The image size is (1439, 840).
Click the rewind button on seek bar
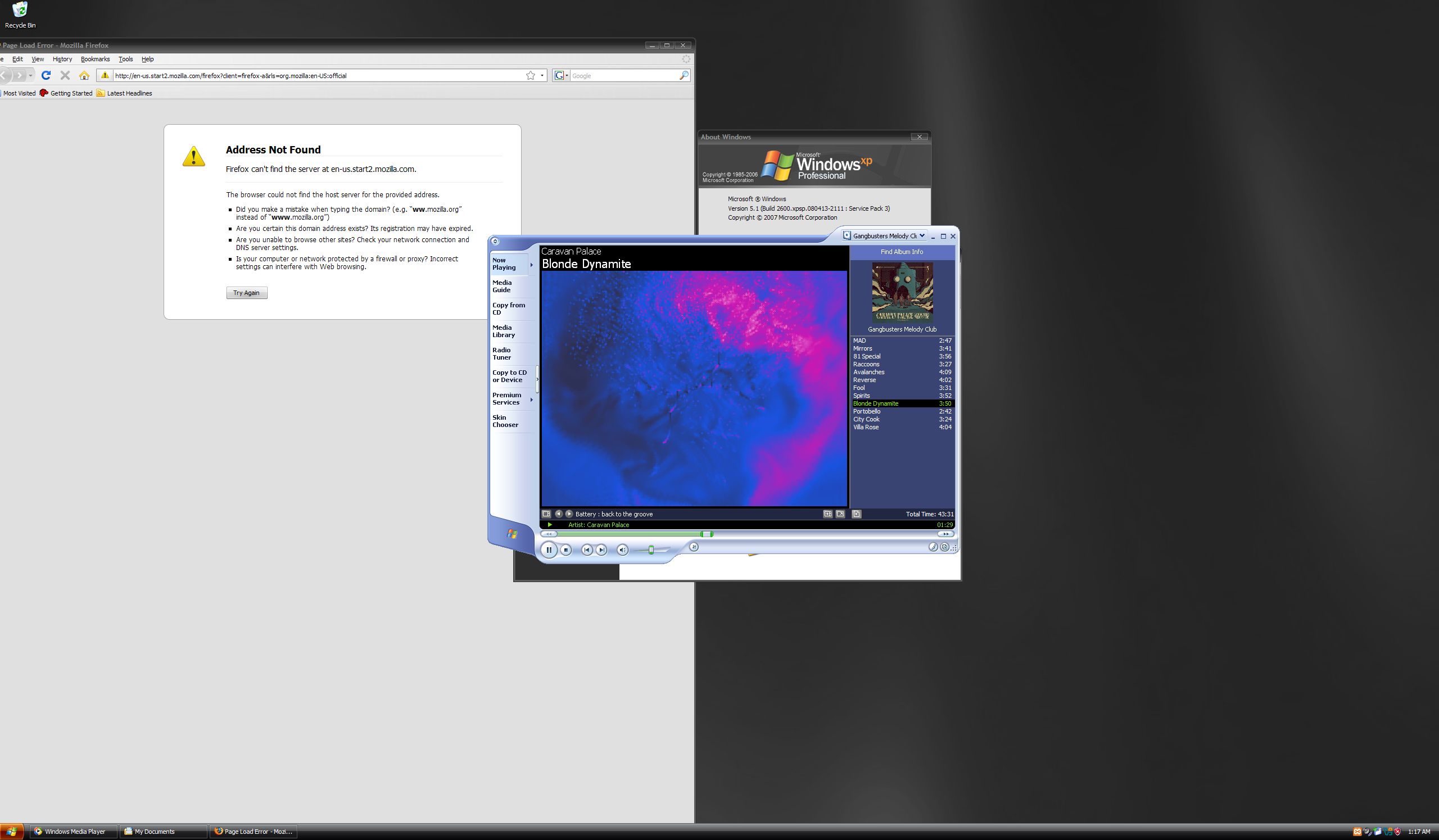coord(549,534)
